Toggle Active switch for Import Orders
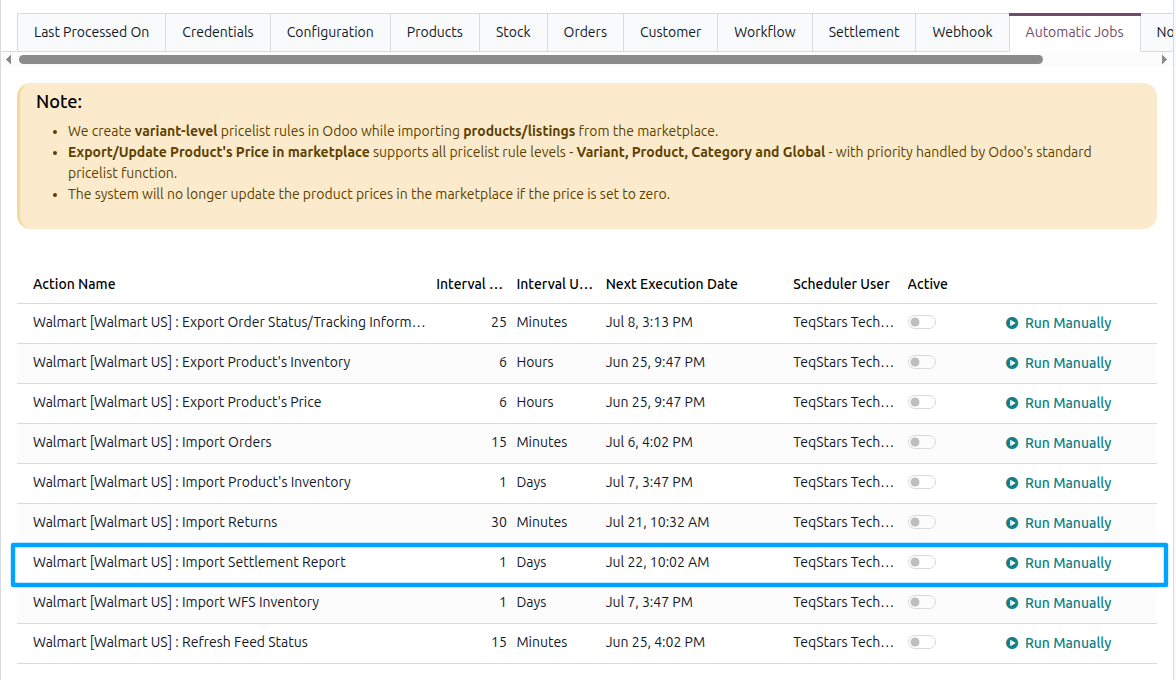The width and height of the screenshot is (1176, 680). tap(922, 442)
